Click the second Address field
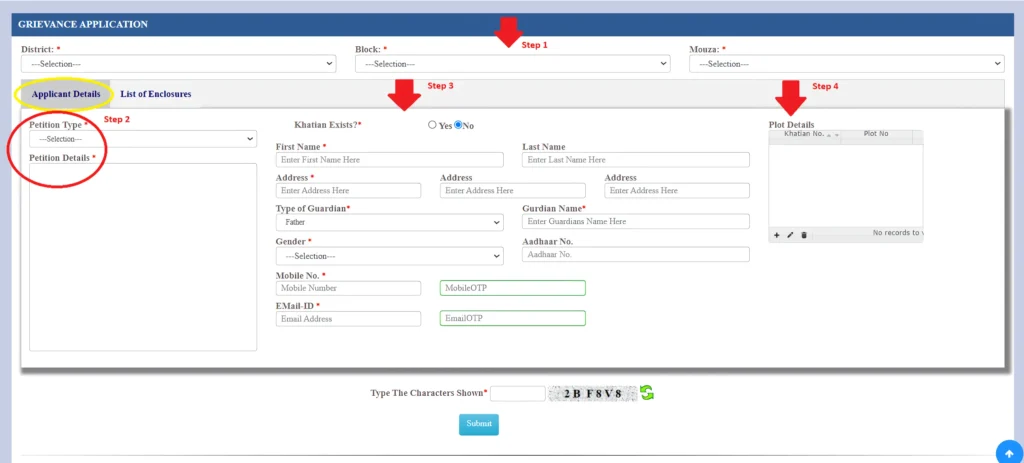 point(513,191)
